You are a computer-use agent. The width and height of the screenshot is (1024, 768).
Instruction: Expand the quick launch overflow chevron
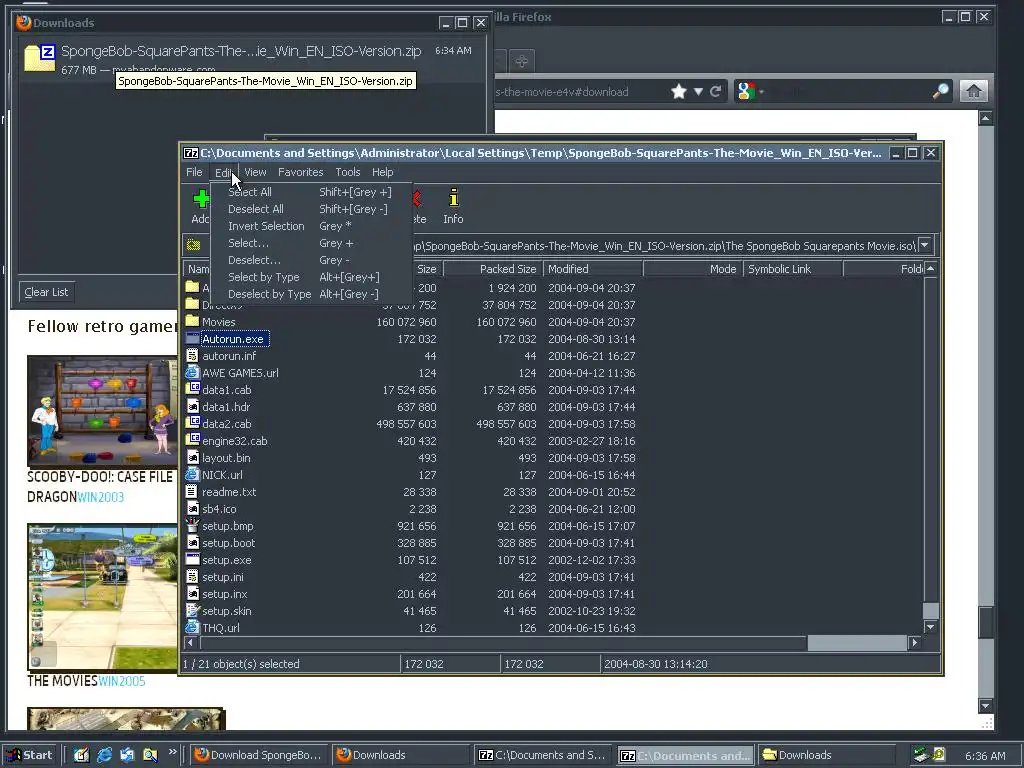click(172, 752)
